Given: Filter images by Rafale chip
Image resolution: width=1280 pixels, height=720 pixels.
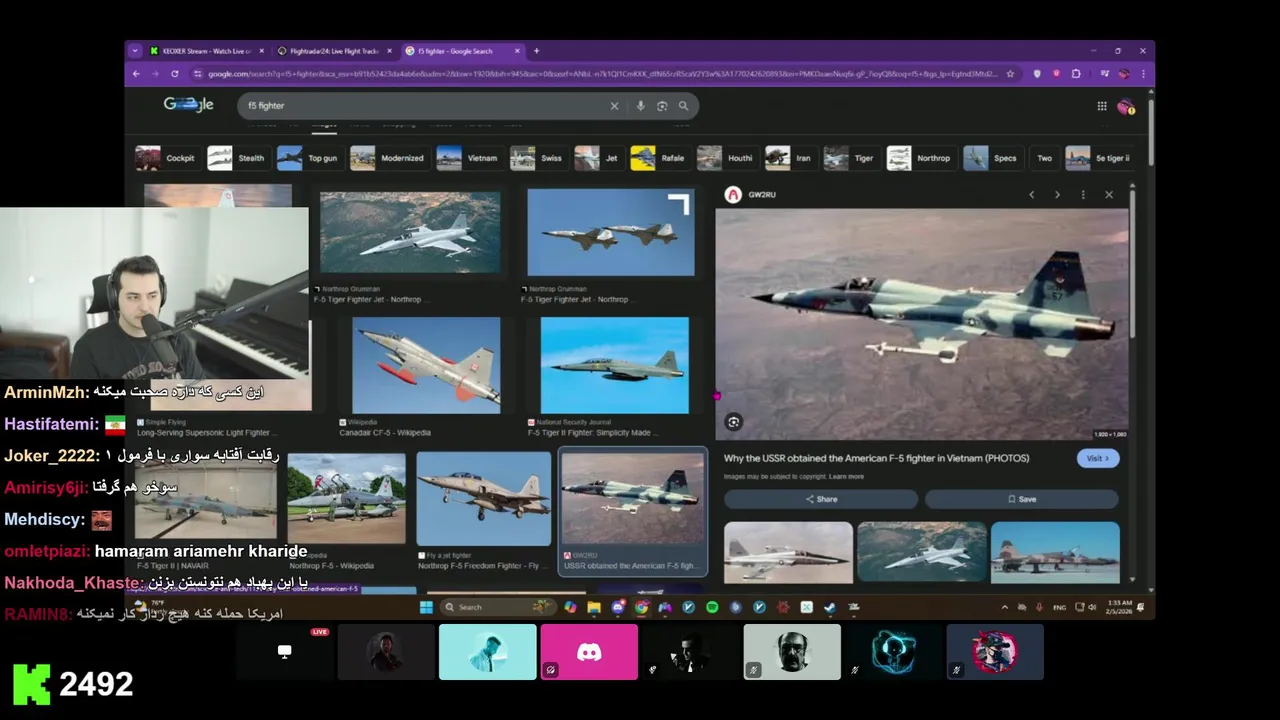Looking at the screenshot, I should click(660, 158).
